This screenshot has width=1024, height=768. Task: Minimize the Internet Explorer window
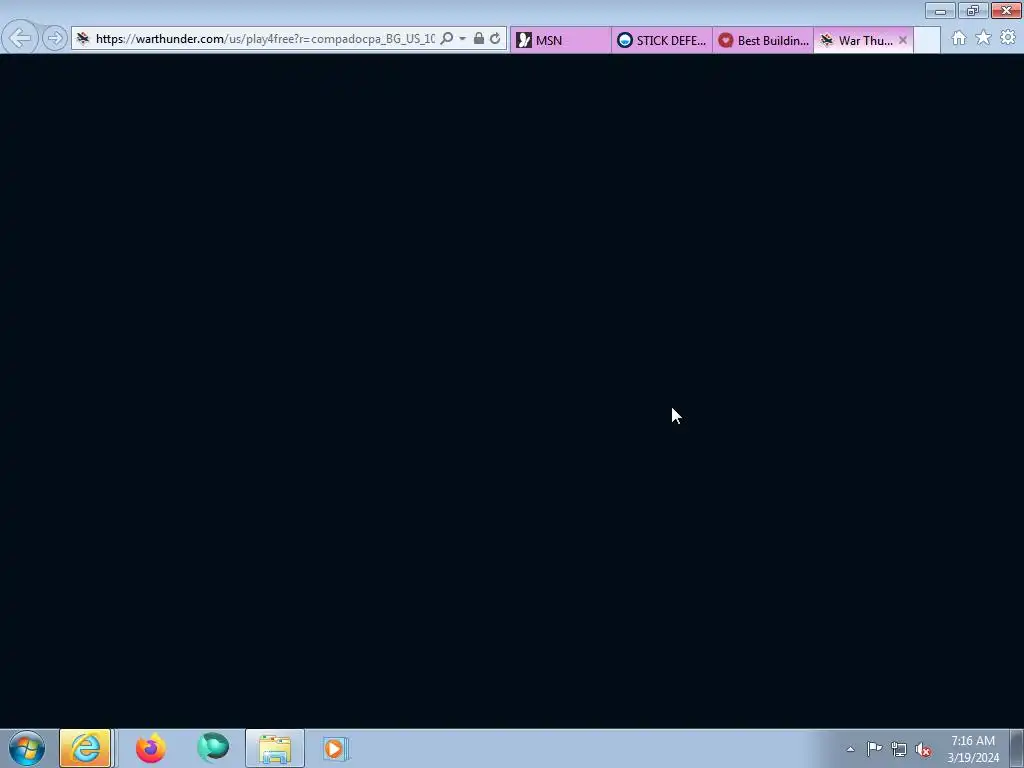coord(940,10)
